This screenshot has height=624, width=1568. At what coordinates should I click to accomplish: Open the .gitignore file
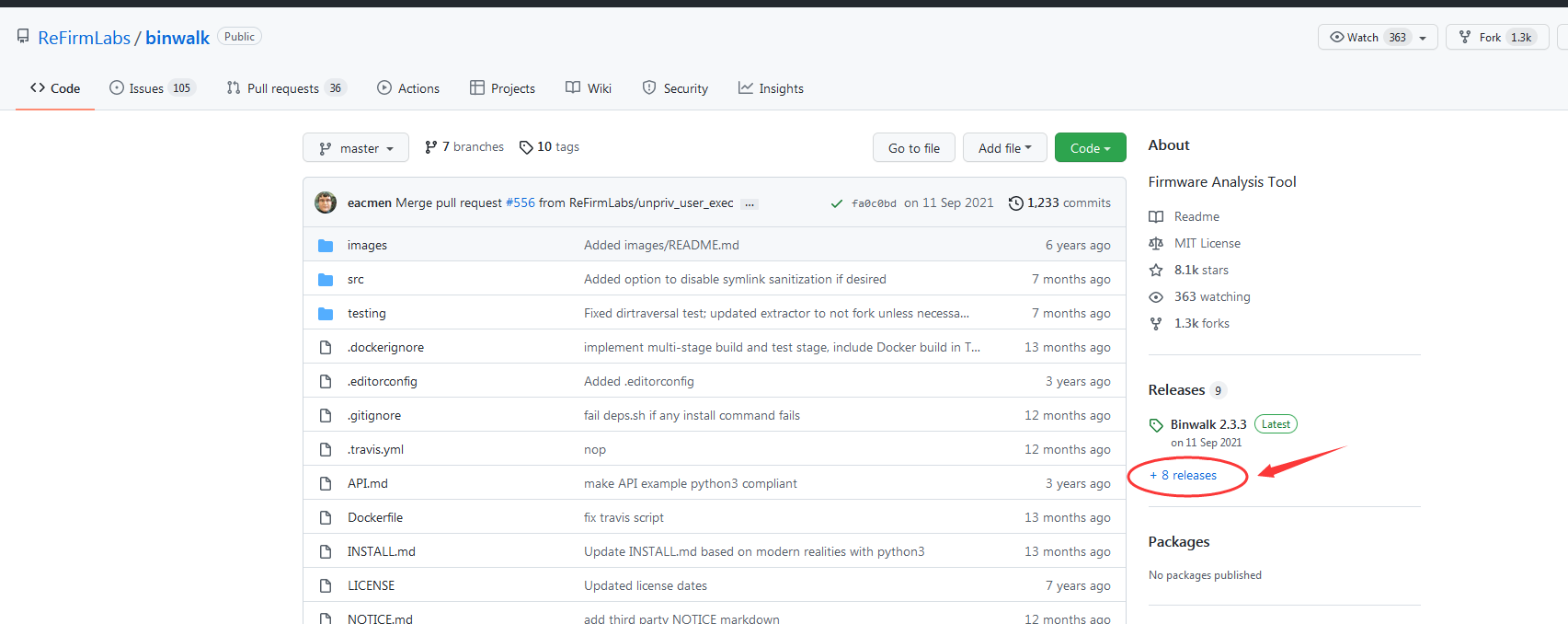374,416
